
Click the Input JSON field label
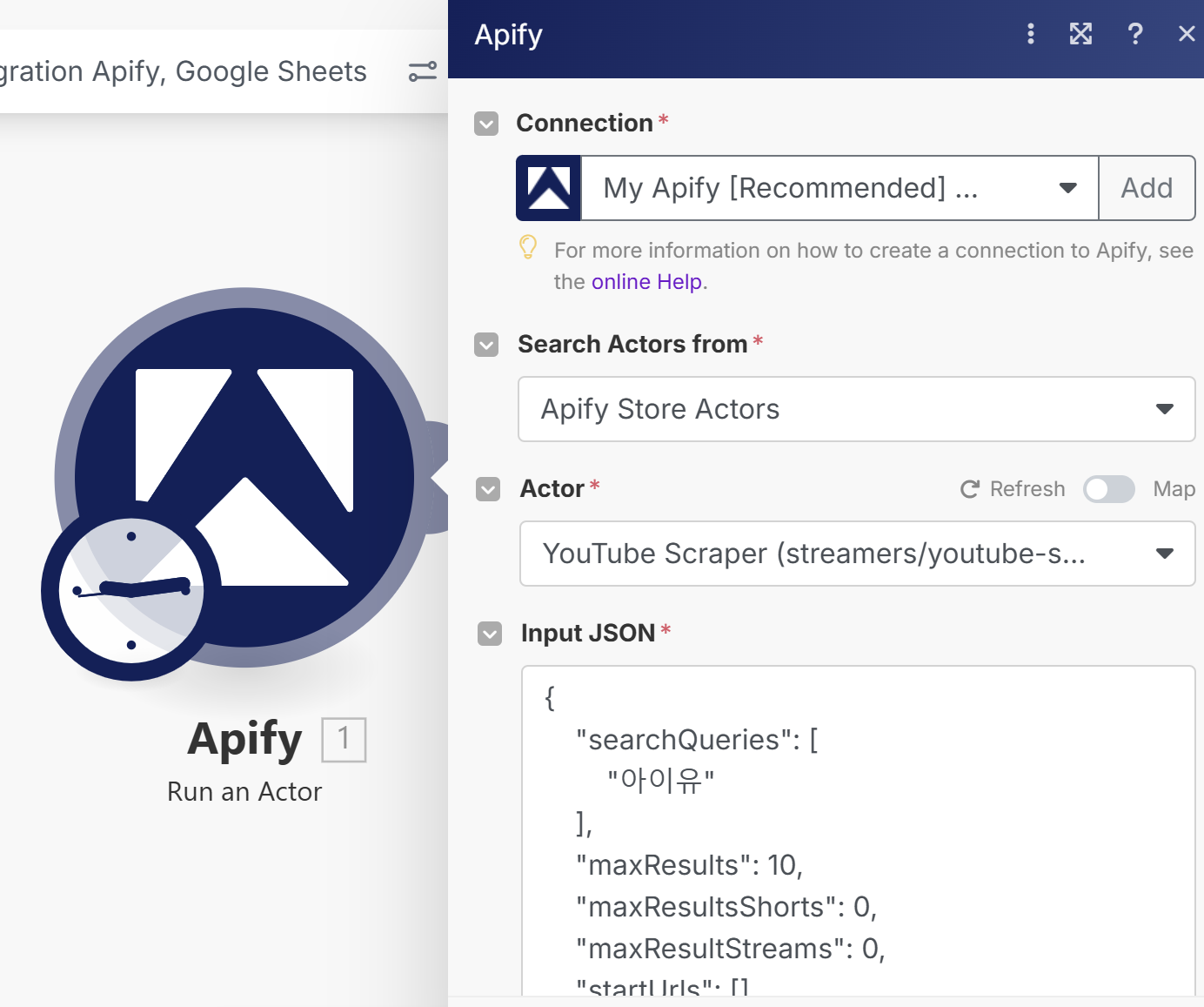pos(588,634)
